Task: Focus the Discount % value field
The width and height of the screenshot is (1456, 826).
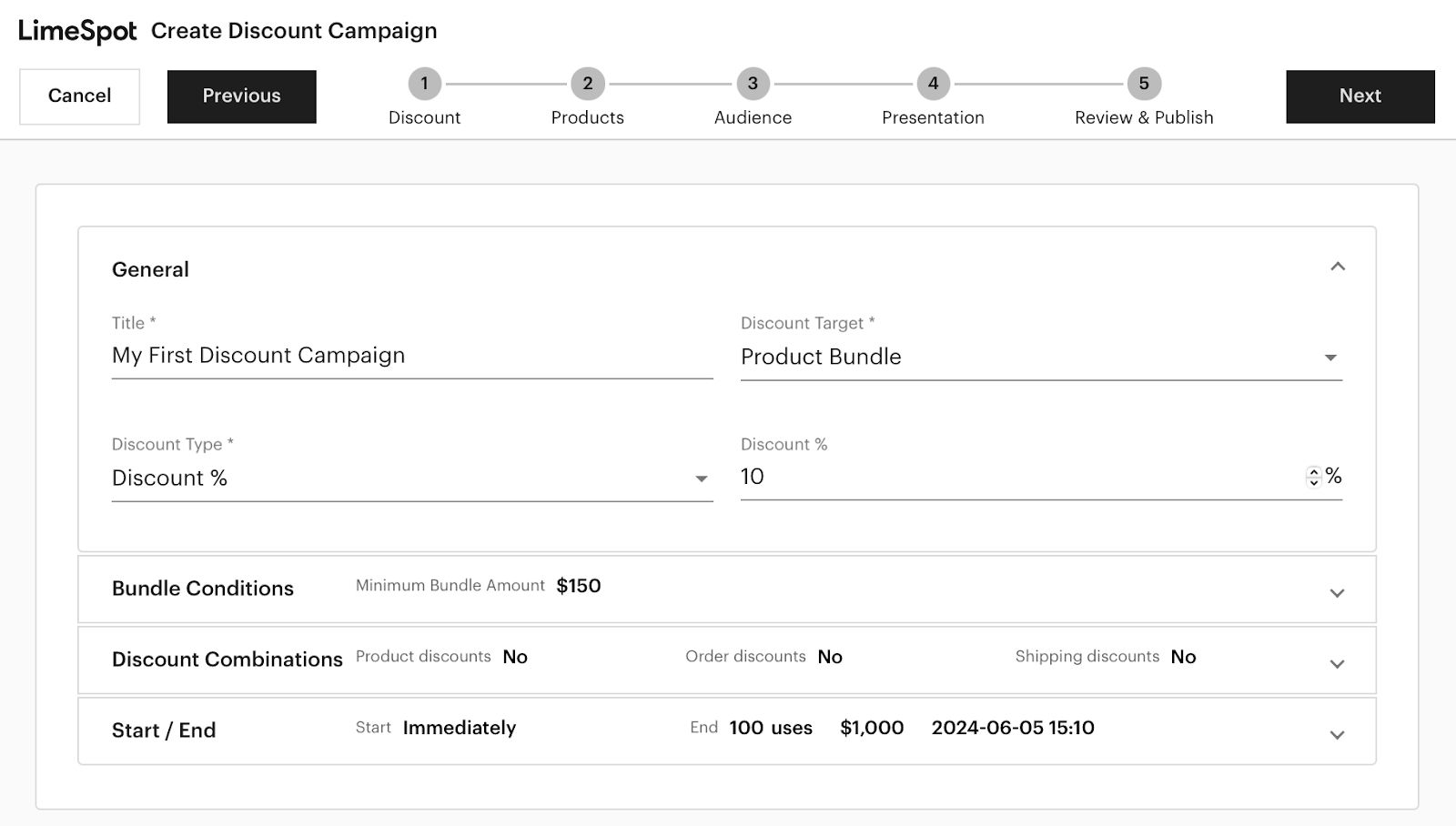Action: (1019, 477)
